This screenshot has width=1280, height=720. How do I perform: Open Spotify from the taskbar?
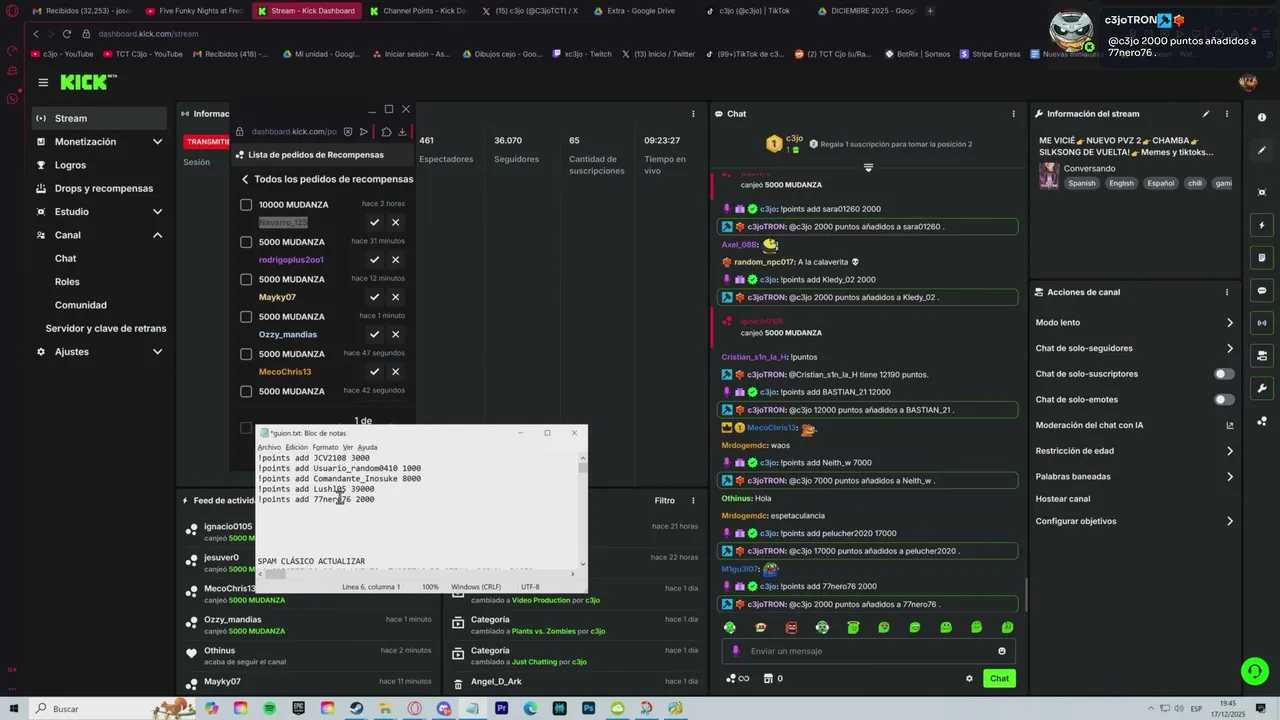coord(269,709)
